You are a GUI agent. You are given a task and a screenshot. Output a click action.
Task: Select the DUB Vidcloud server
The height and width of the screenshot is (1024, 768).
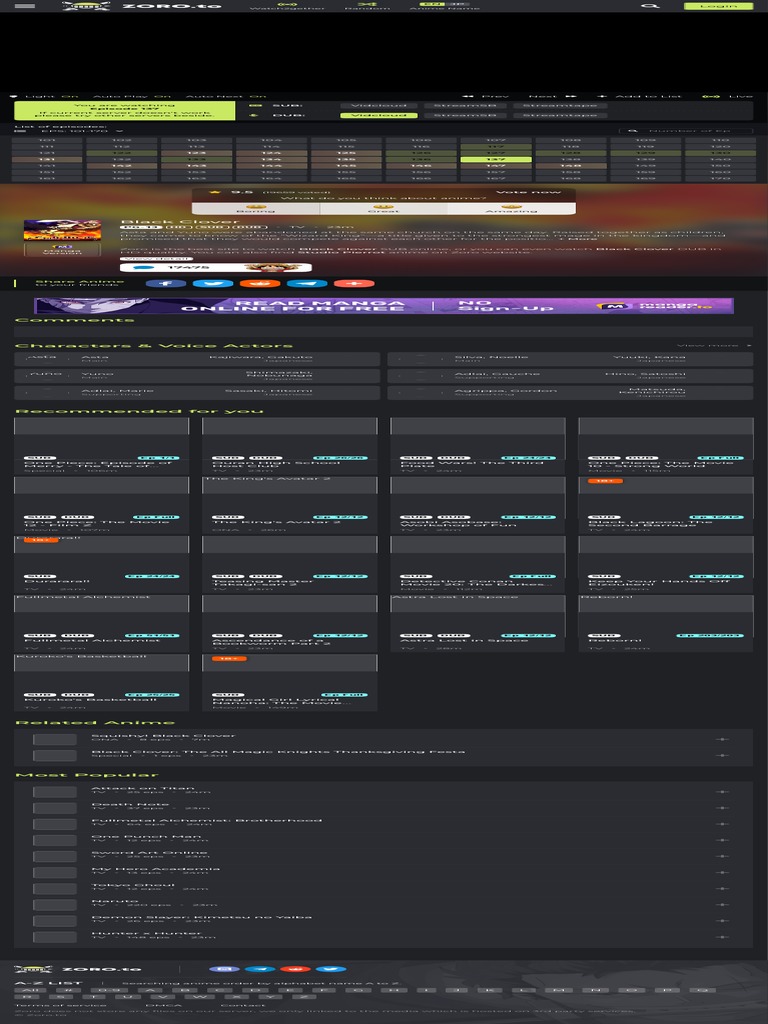[379, 116]
